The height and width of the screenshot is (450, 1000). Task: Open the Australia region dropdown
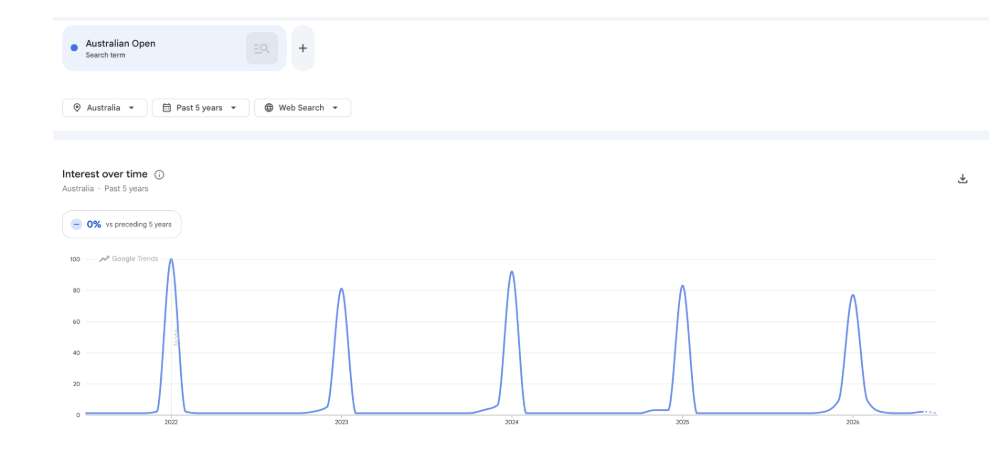105,108
